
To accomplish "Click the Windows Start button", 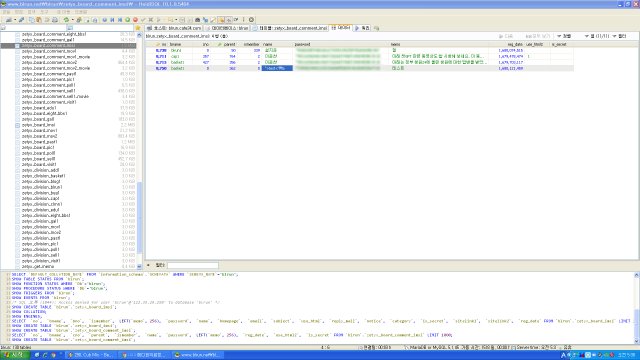I will tap(15, 355).
